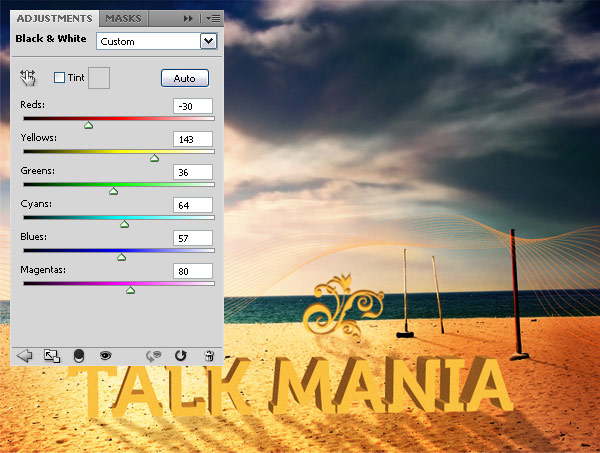Click the Auto button
This screenshot has height=453, width=600.
point(185,78)
